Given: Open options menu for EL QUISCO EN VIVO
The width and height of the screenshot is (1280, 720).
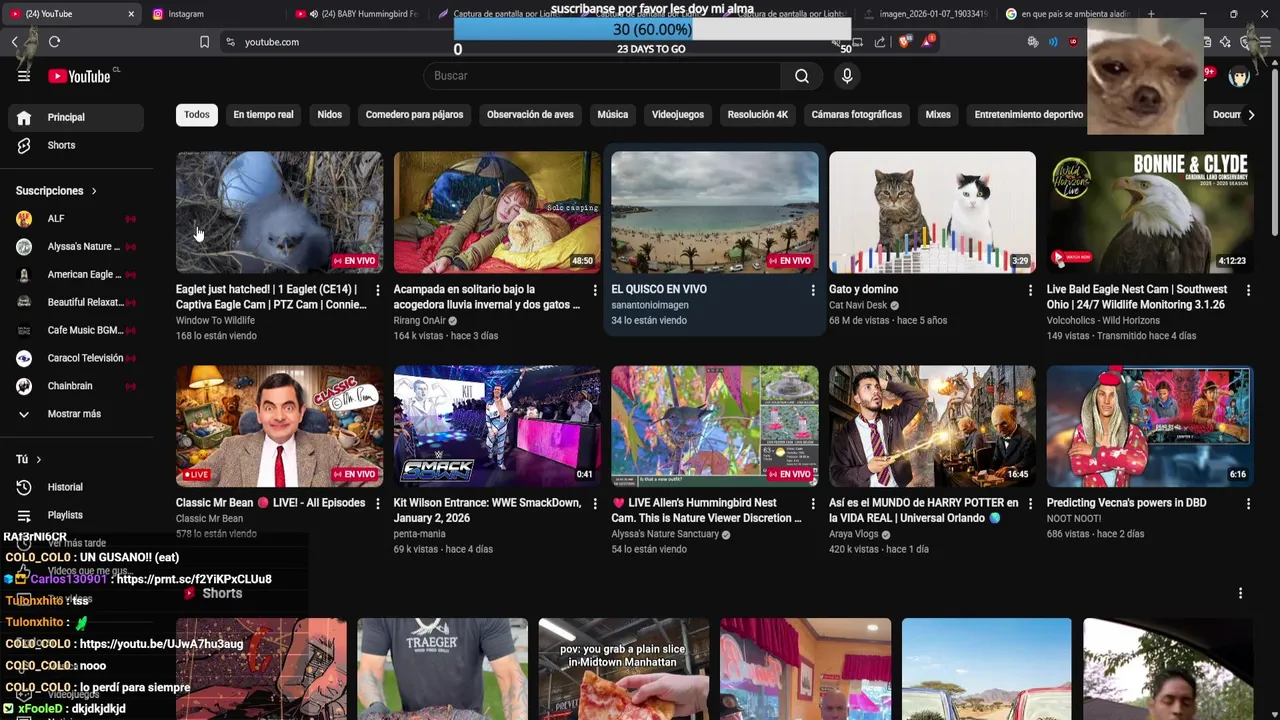Looking at the screenshot, I should click(812, 290).
